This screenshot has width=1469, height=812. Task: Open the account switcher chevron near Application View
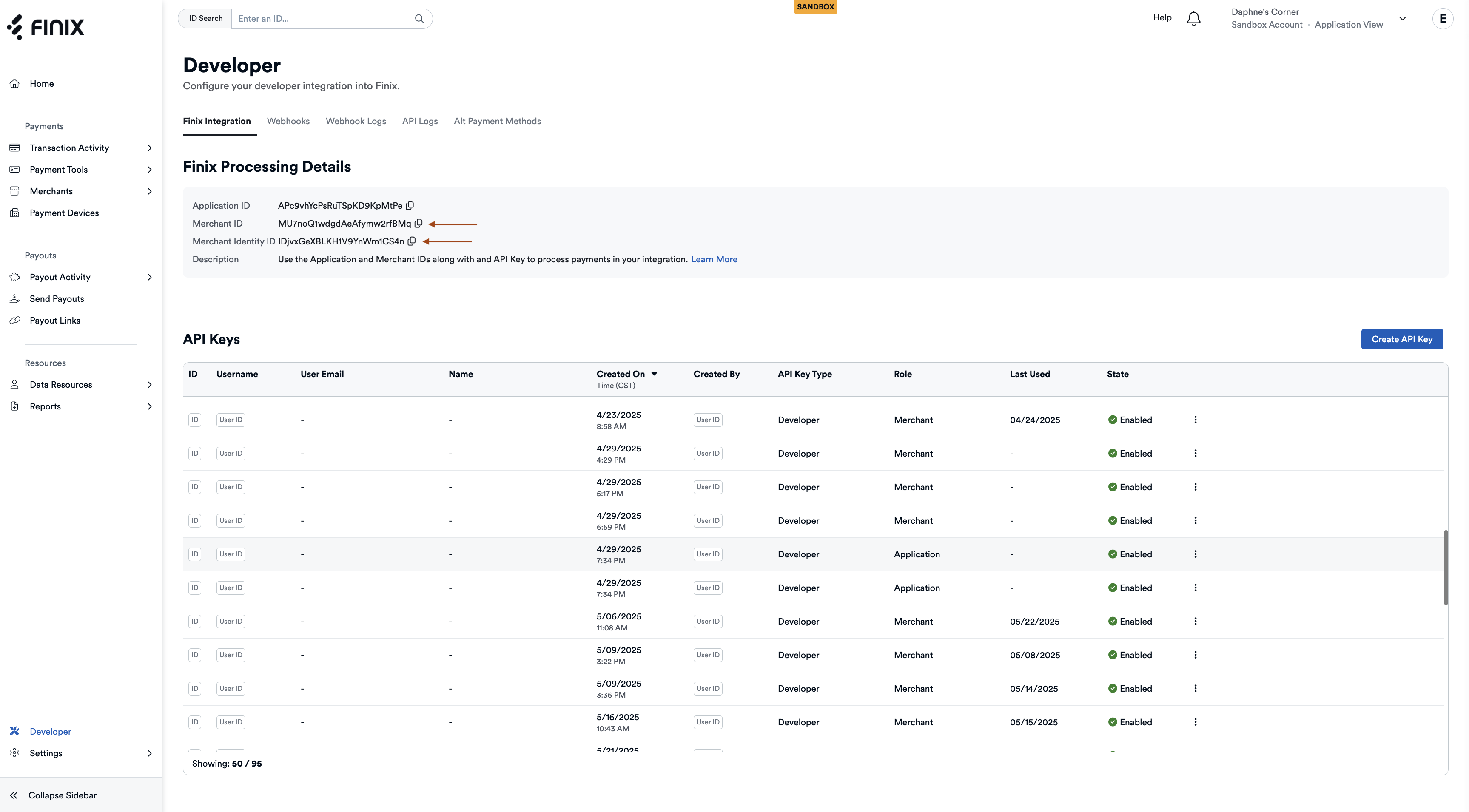pyautogui.click(x=1403, y=18)
